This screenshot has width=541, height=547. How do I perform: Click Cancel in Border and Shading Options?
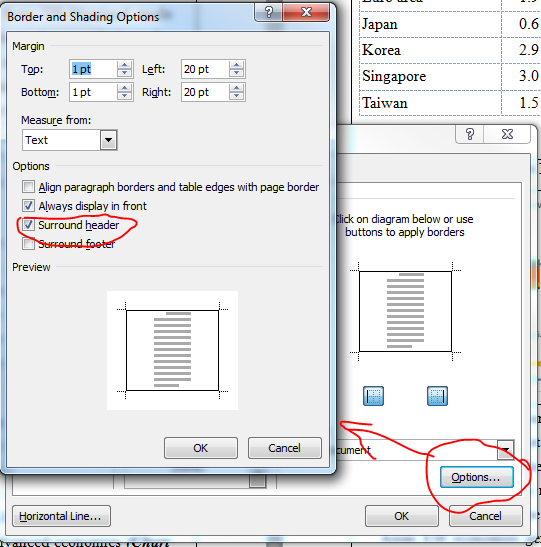click(x=285, y=448)
